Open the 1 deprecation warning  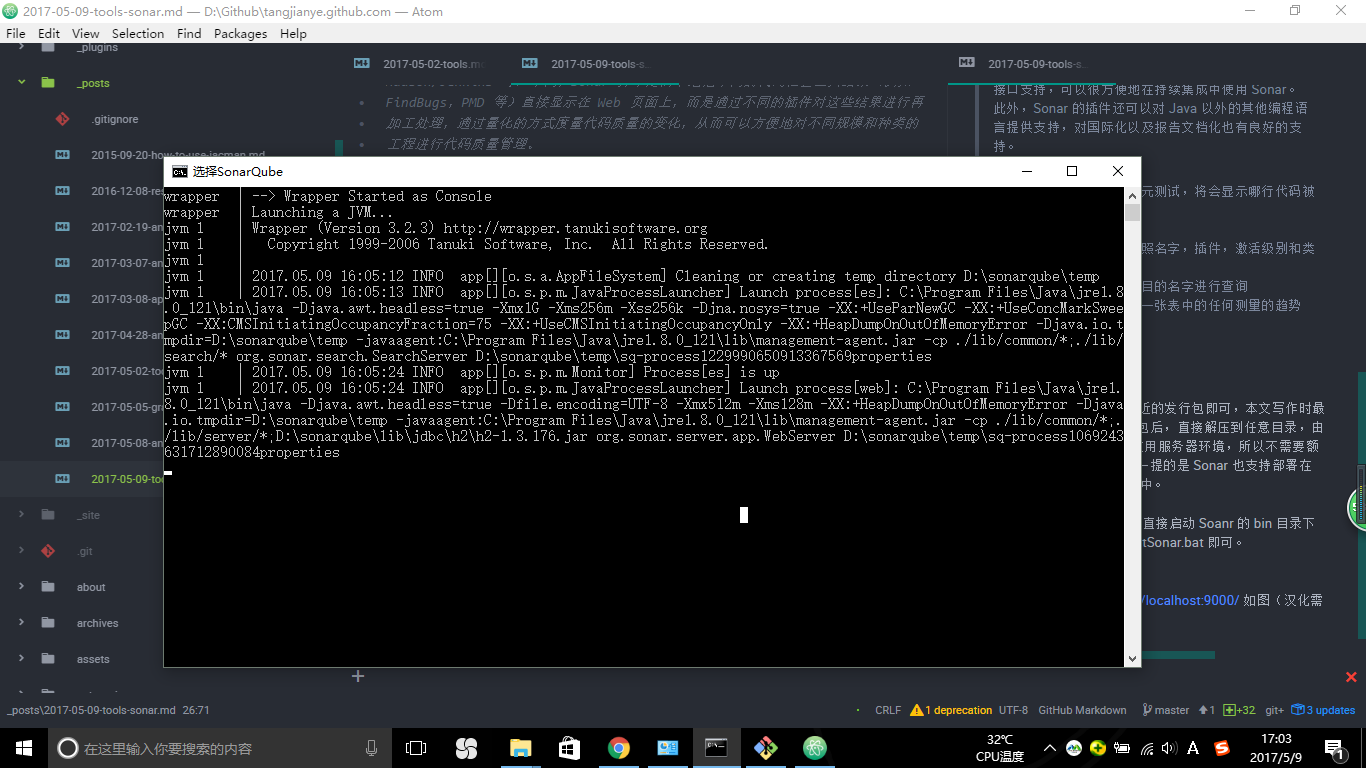950,710
